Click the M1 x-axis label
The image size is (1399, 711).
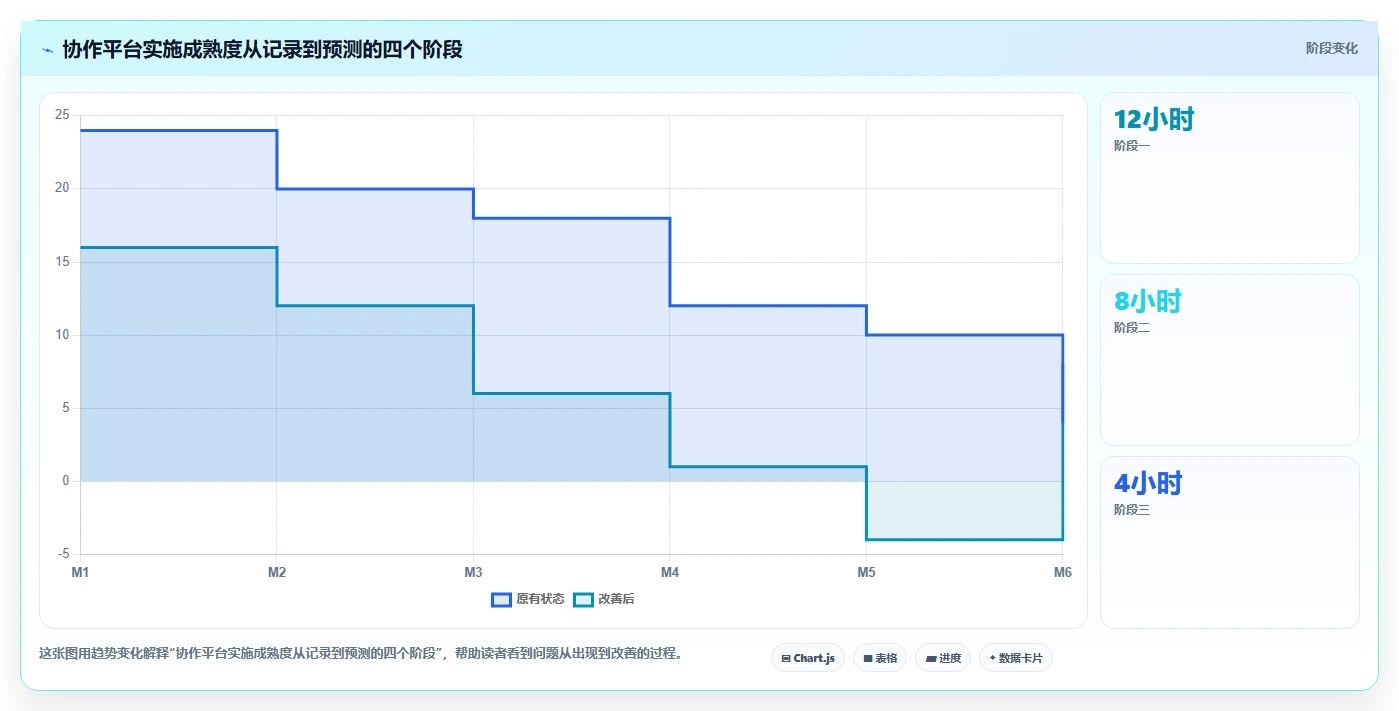click(x=80, y=573)
